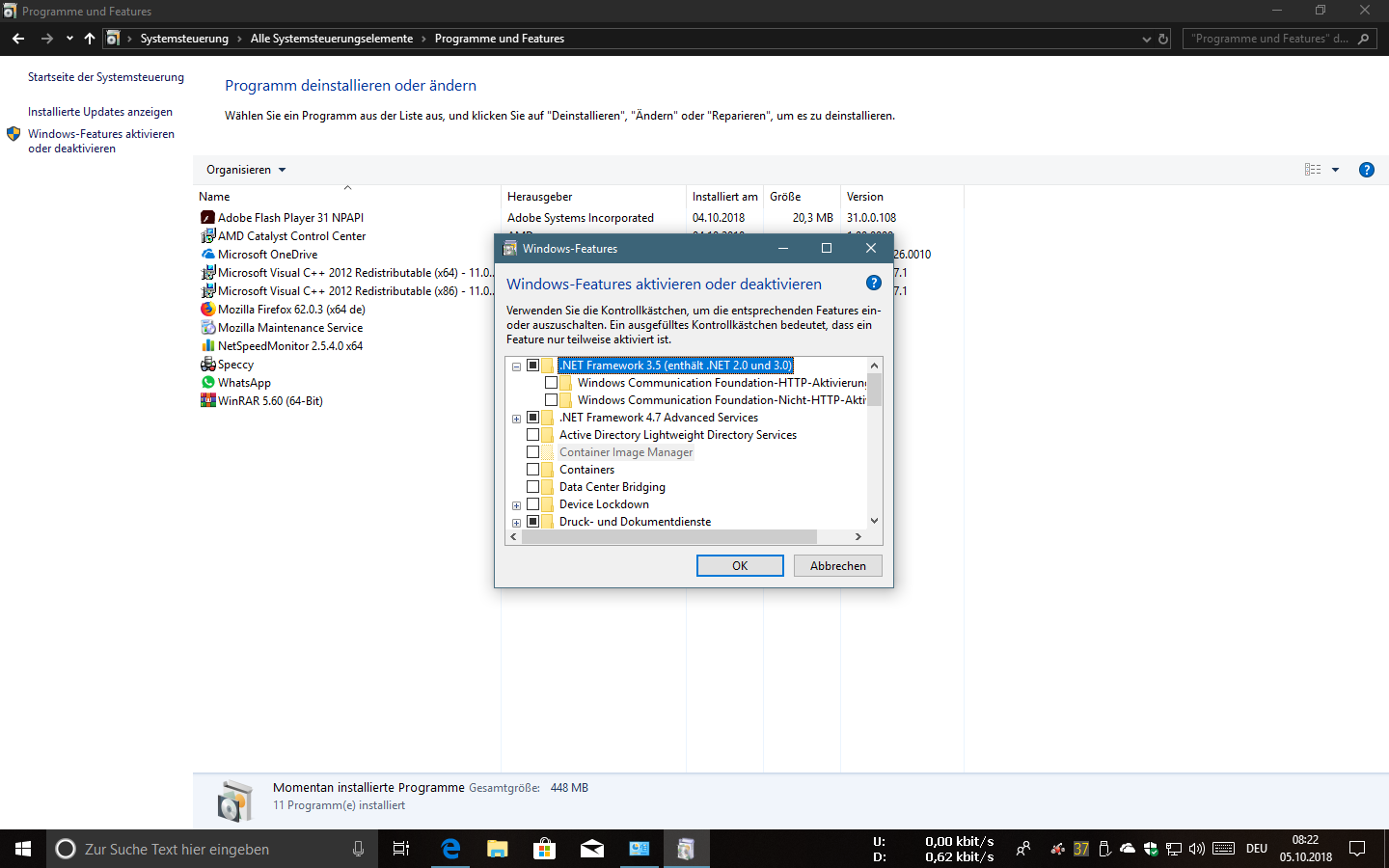This screenshot has width=1389, height=868.
Task: Click the search magnifier in the search box
Action: point(1363,39)
